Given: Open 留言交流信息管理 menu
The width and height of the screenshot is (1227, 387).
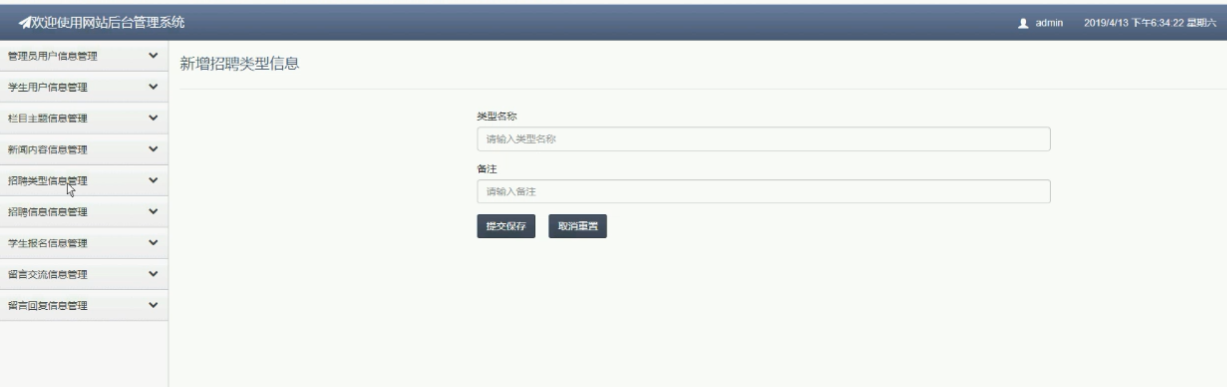Looking at the screenshot, I should [x=83, y=273].
